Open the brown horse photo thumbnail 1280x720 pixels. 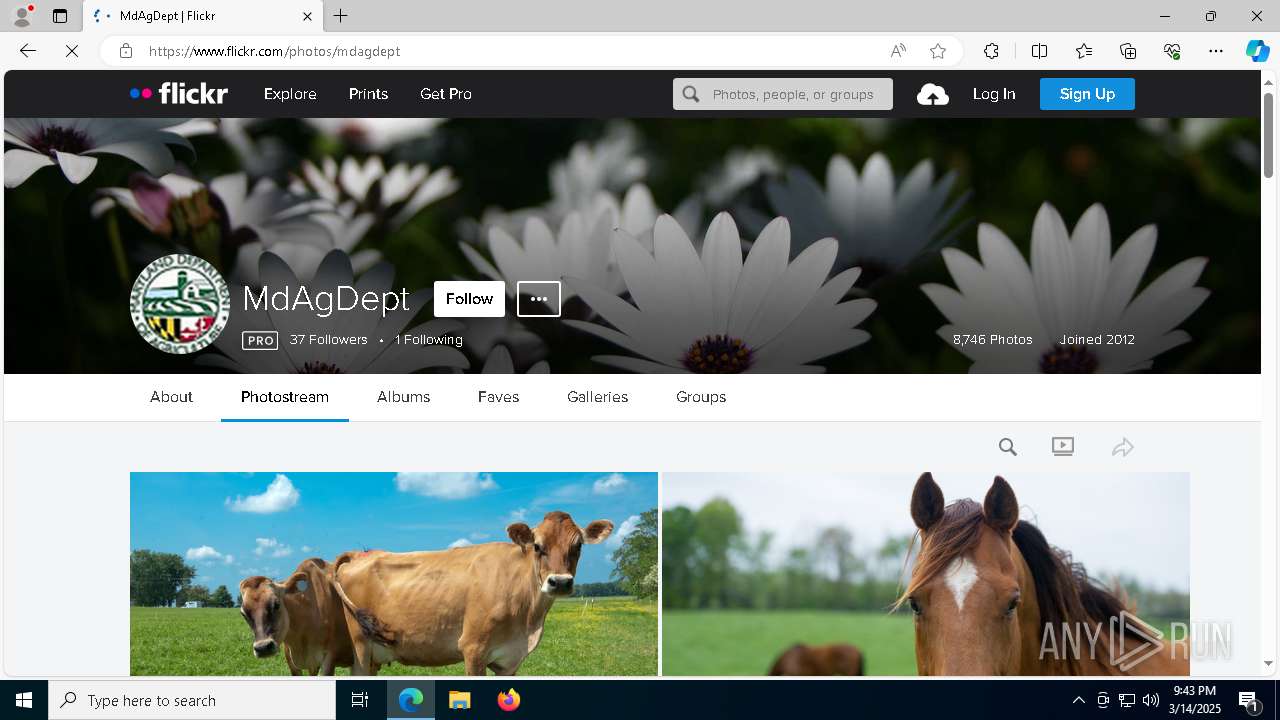click(x=926, y=574)
